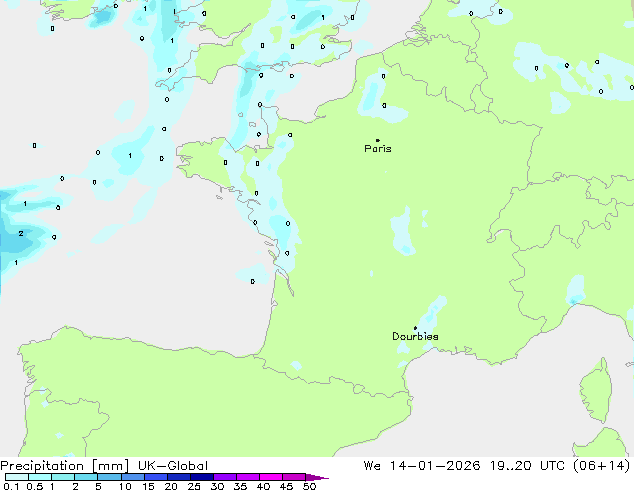Click the '25' legend scale label
Screen dimensions: 634x490
click(x=194, y=486)
